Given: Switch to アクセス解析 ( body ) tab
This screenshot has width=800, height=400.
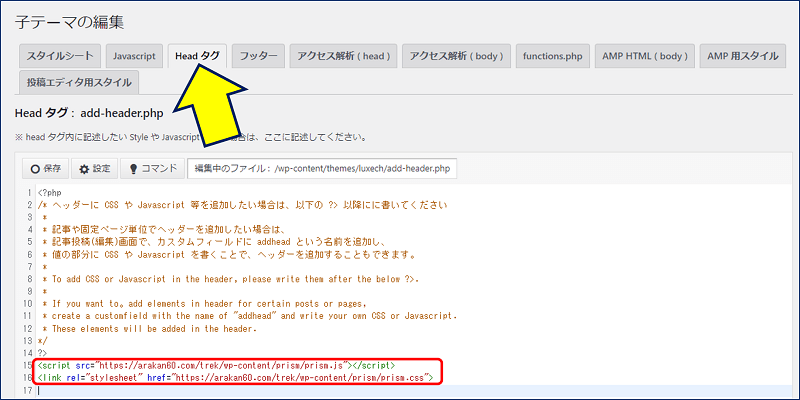Looking at the screenshot, I should tap(456, 56).
